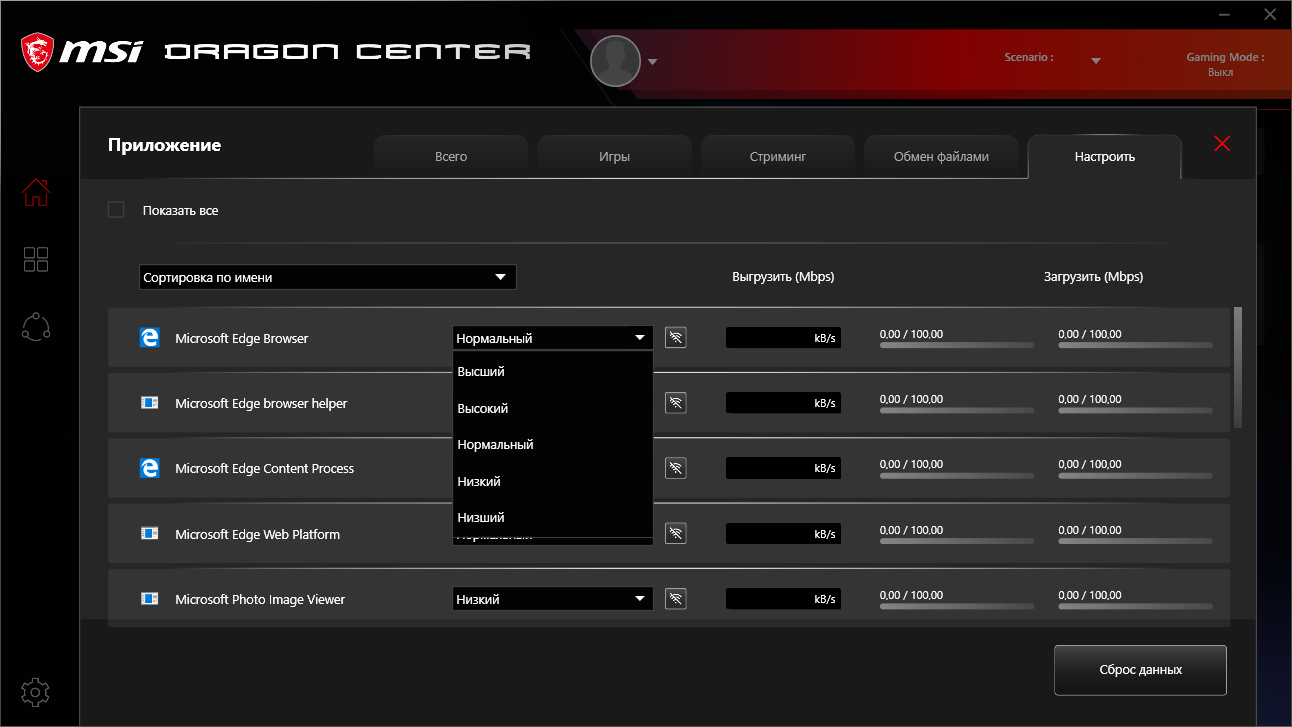The image size is (1292, 727).
Task: Click the Microsoft Edge Web Platform app icon
Action: pos(150,534)
